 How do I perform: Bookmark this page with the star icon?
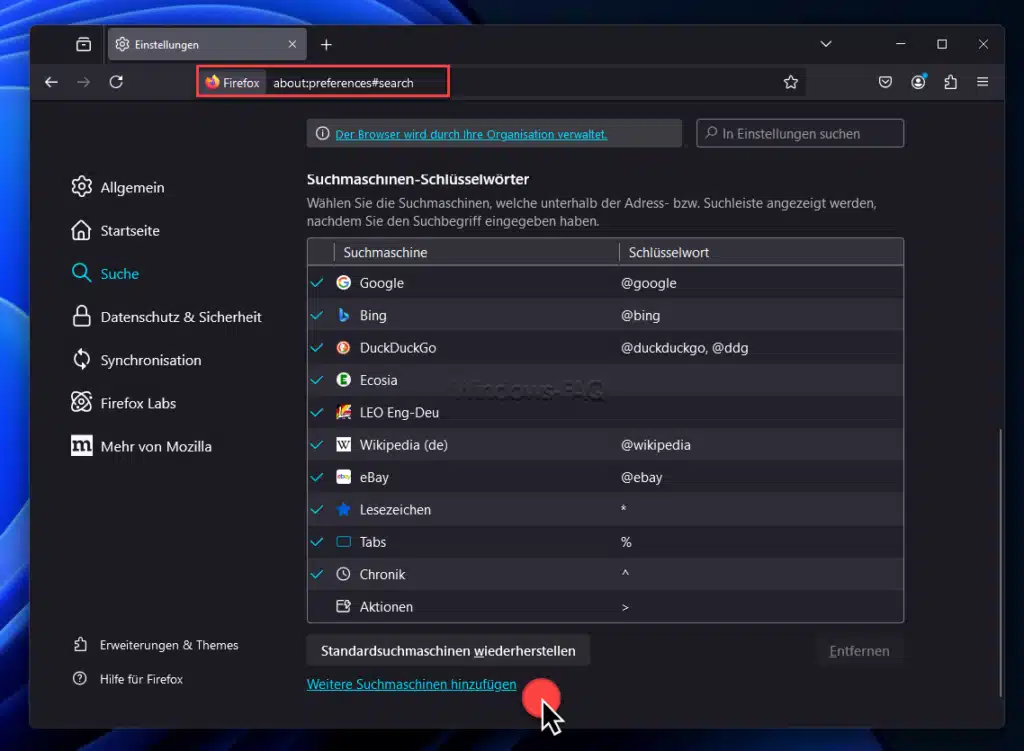(791, 82)
